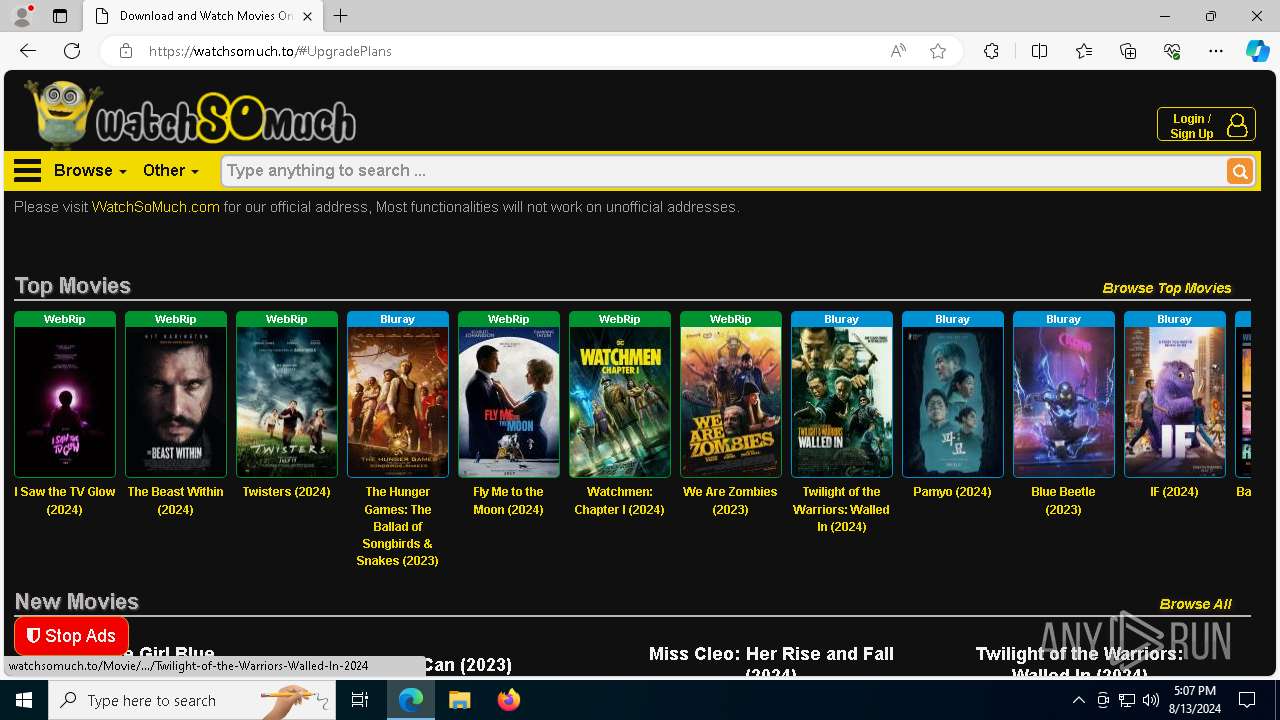Open Browser essentials heart icon
The image size is (1280, 720).
[x=1172, y=51]
